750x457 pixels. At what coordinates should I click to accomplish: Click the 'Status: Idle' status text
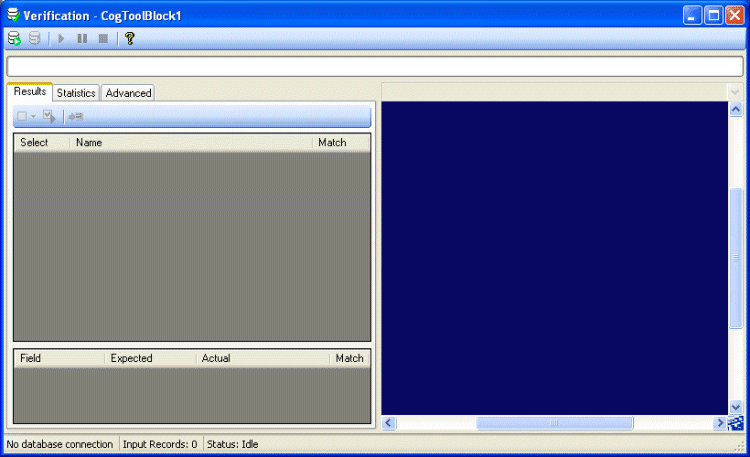[x=232, y=445]
